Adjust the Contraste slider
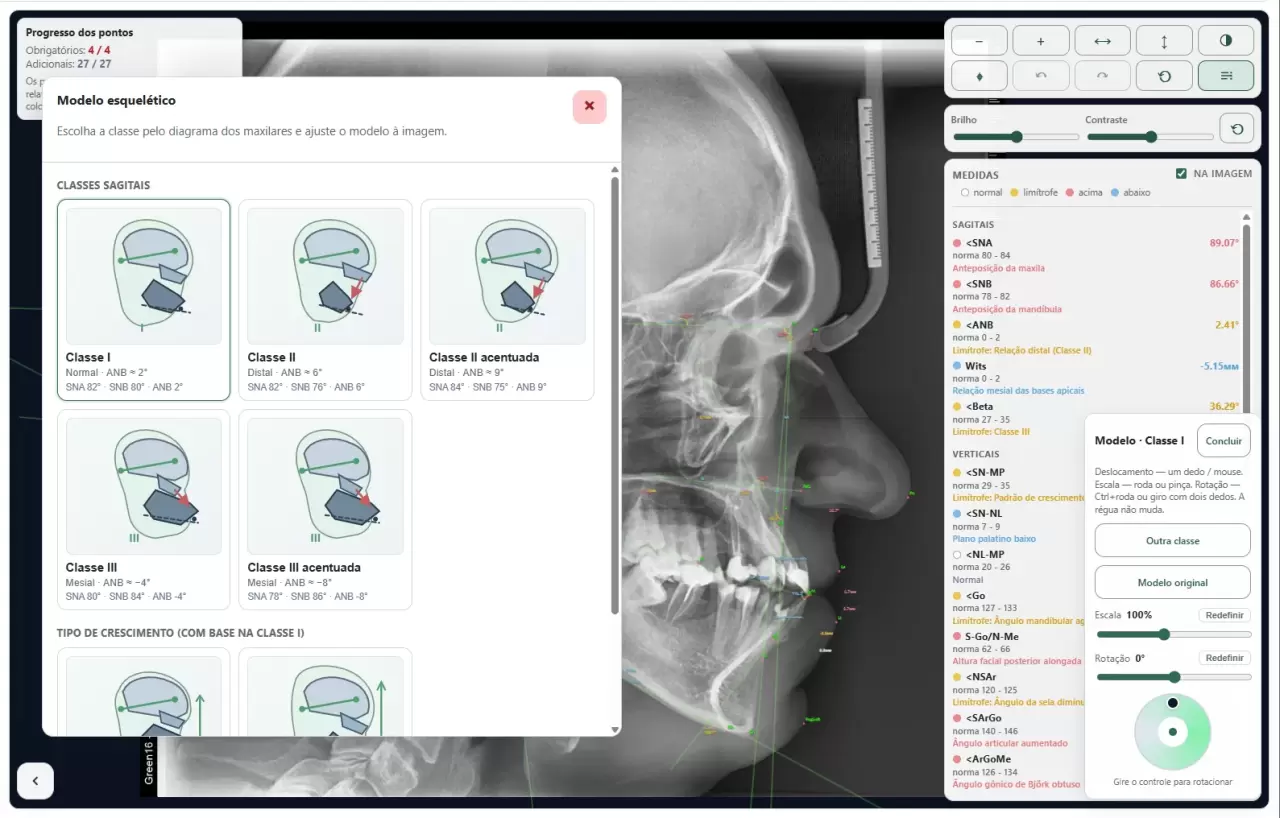The height and width of the screenshot is (818, 1280). click(x=1149, y=137)
